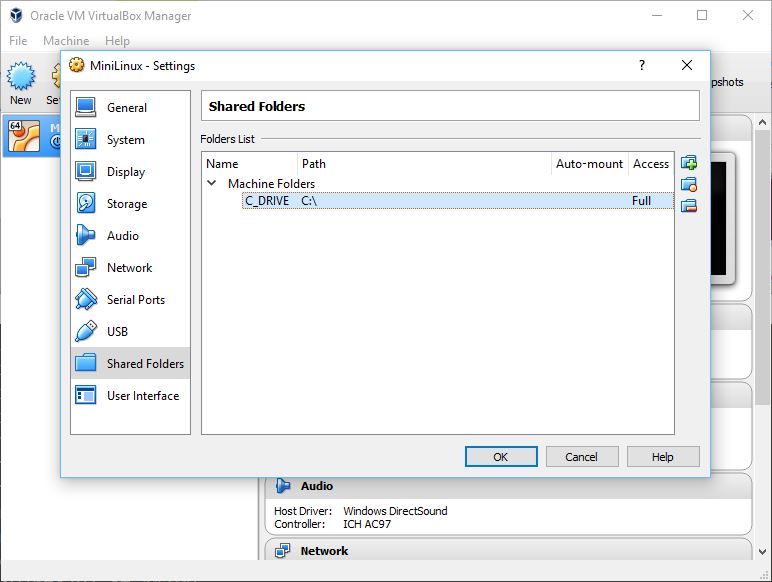Select MiniLinux VM in Manager list
Viewport: 772px width, 582px height.
pyautogui.click(x=32, y=136)
